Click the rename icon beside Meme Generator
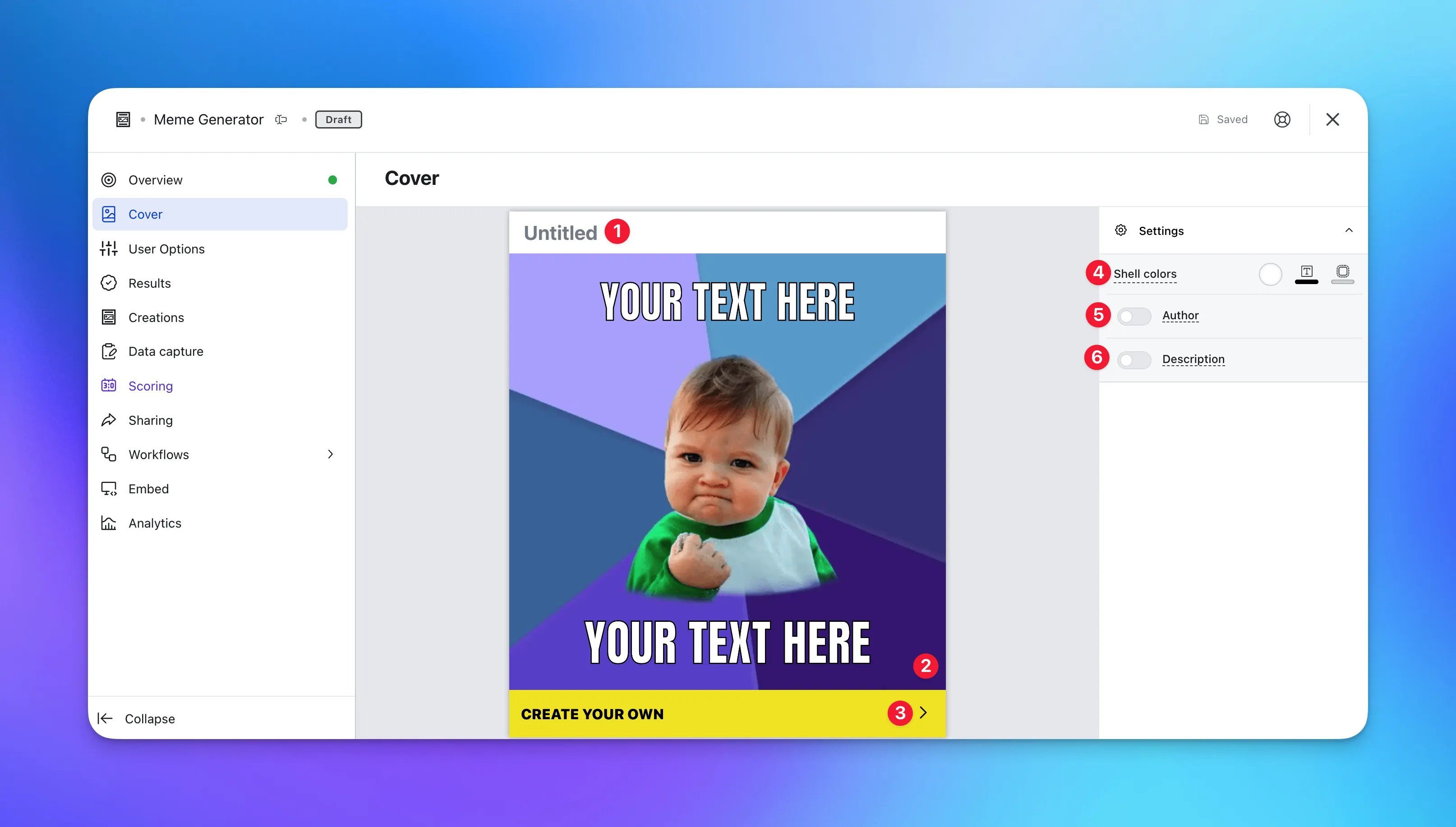 click(x=281, y=119)
